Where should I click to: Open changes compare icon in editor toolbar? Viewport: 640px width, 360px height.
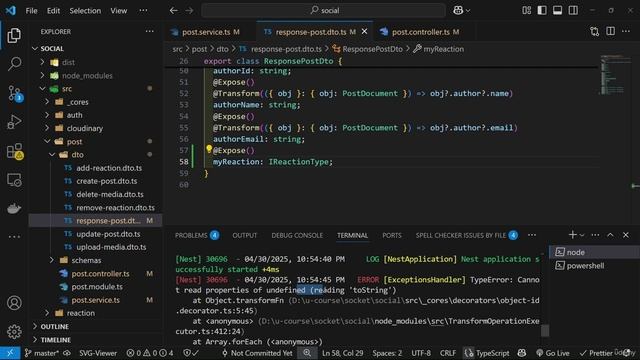[x=595, y=31]
